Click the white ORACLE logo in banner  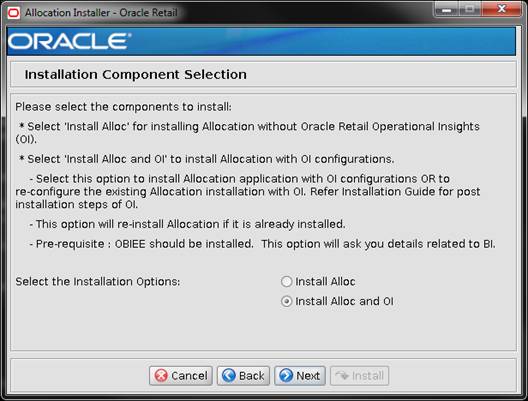pos(69,41)
